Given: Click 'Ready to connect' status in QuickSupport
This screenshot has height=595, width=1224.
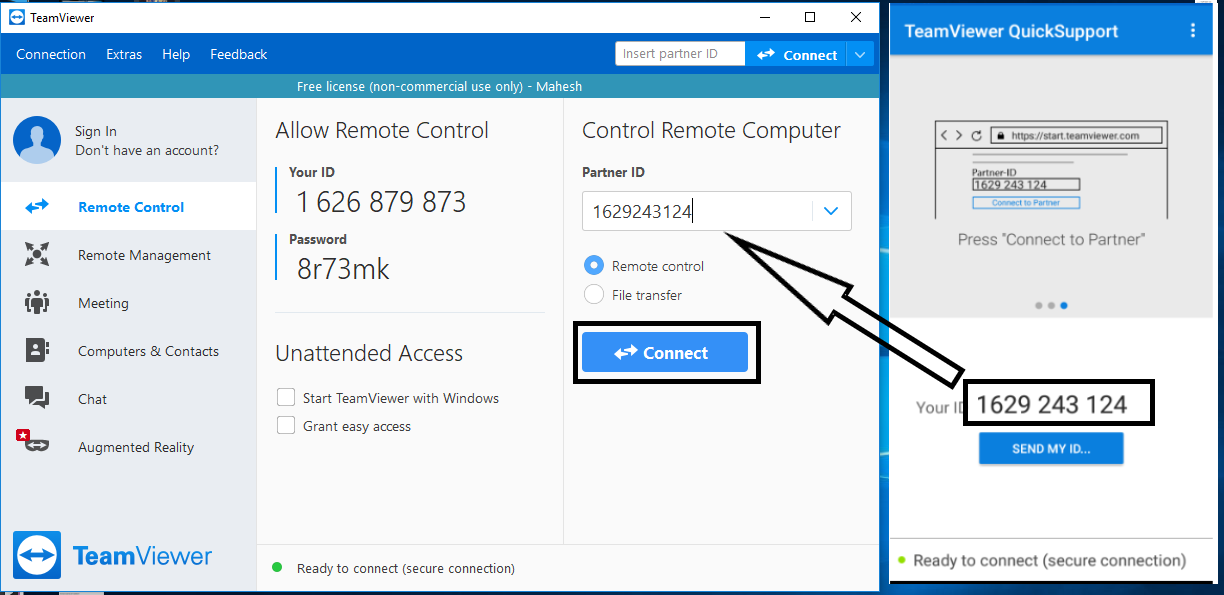Looking at the screenshot, I should click(x=1049, y=560).
